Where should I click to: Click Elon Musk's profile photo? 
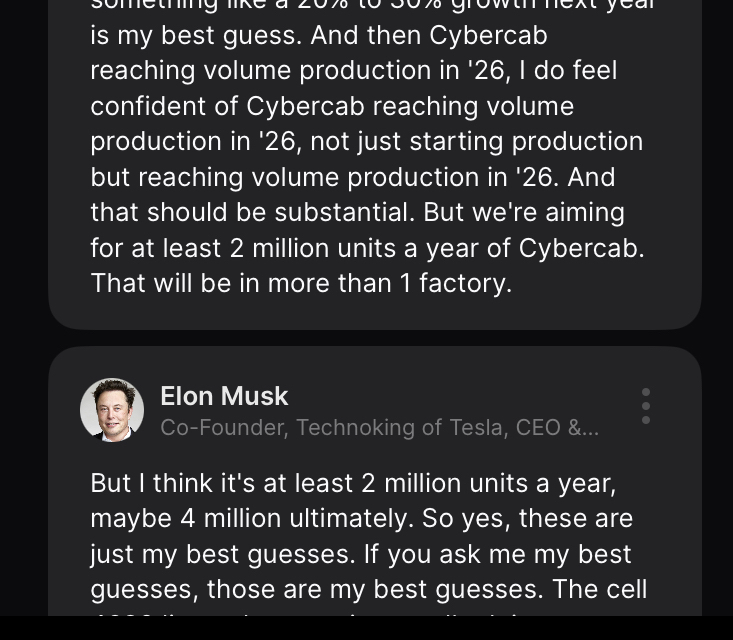[112, 410]
